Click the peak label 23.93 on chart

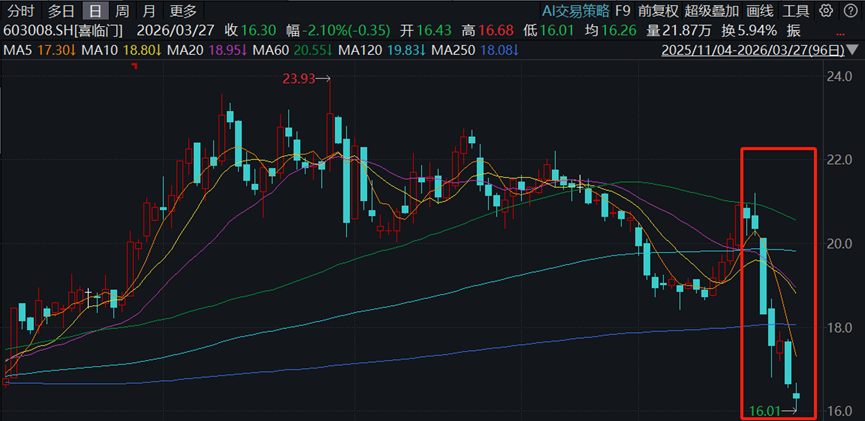(x=298, y=79)
